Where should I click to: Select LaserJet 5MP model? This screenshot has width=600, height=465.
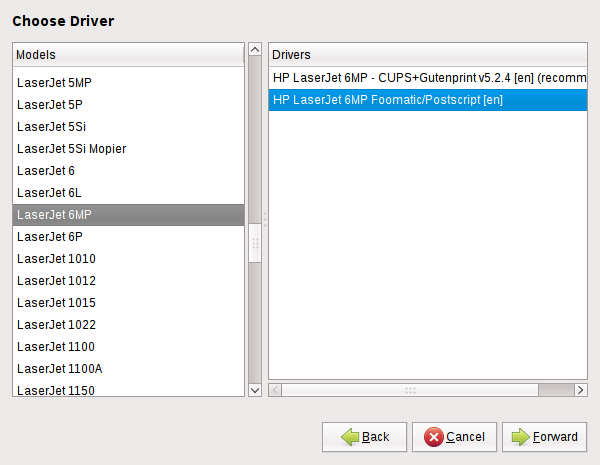[x=129, y=83]
